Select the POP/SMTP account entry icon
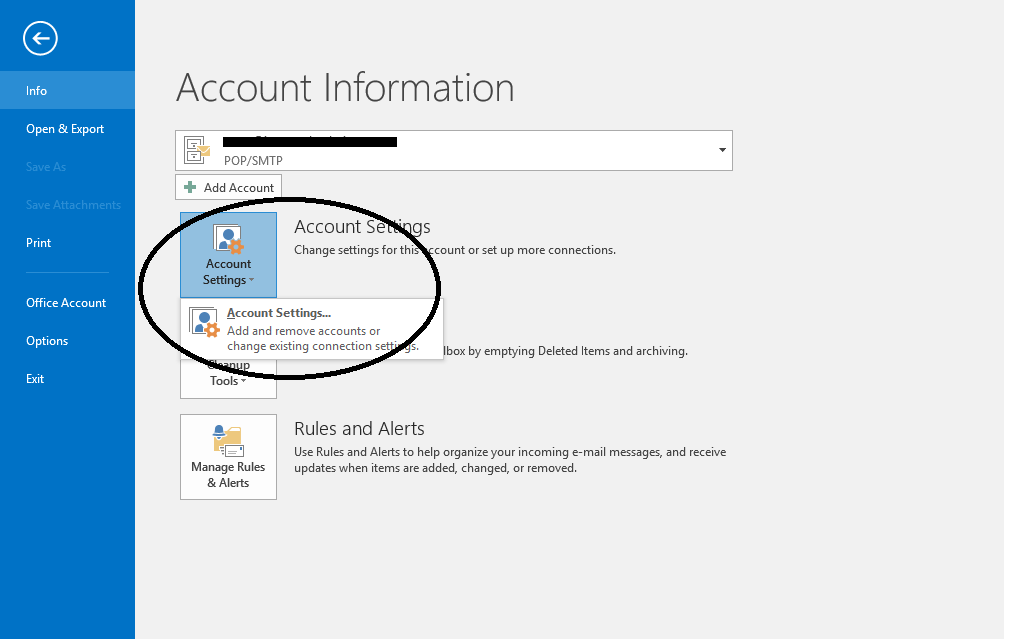 point(196,149)
